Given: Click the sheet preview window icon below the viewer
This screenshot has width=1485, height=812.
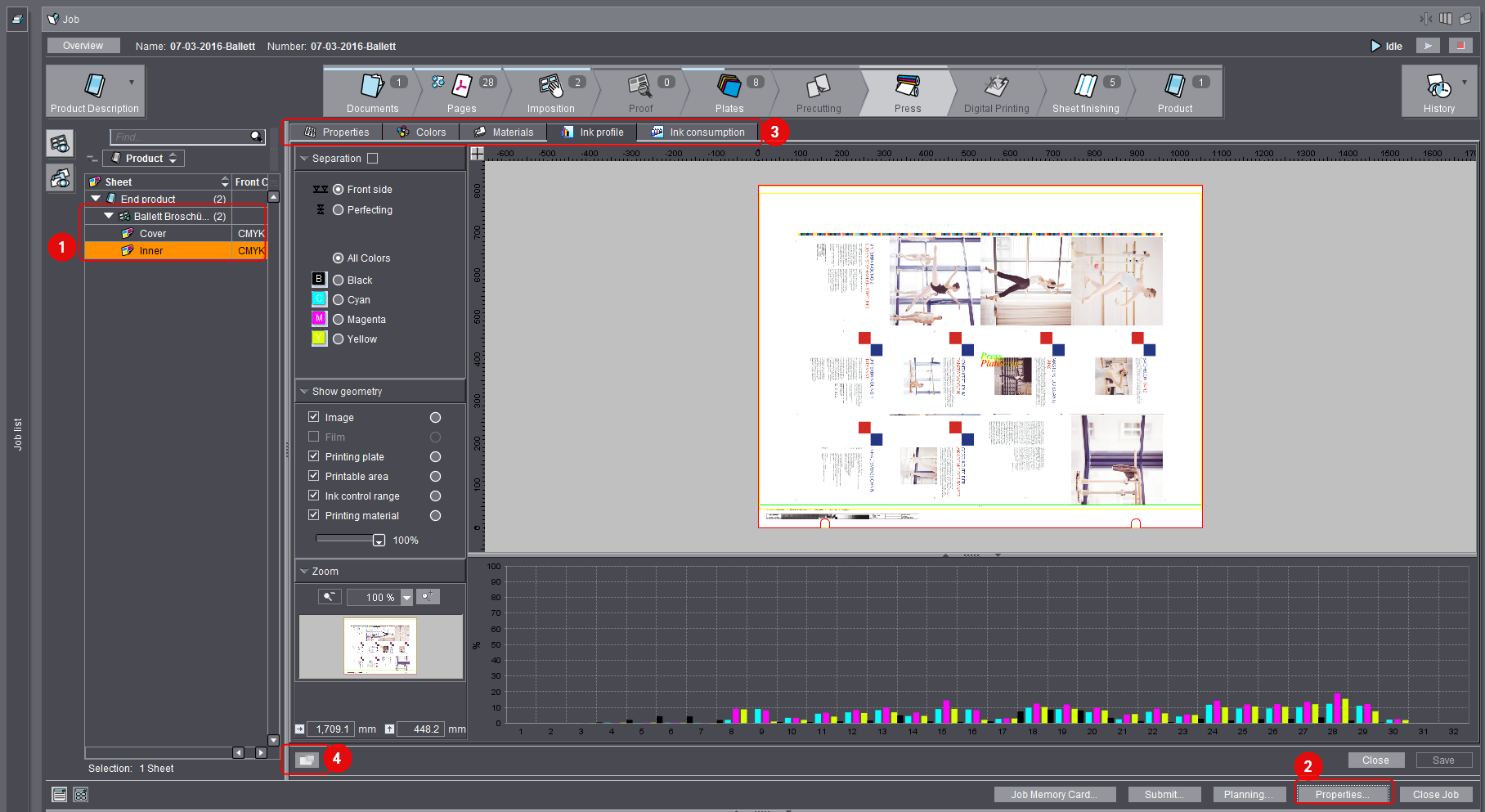Looking at the screenshot, I should [307, 760].
